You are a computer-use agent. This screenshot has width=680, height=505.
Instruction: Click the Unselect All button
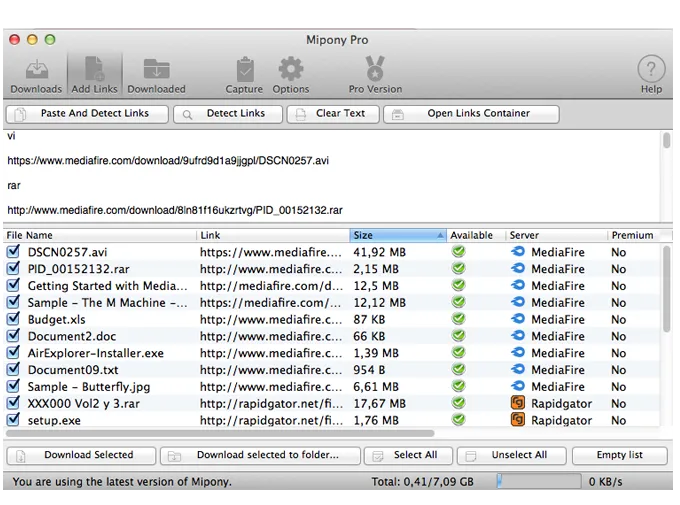pyautogui.click(x=512, y=456)
